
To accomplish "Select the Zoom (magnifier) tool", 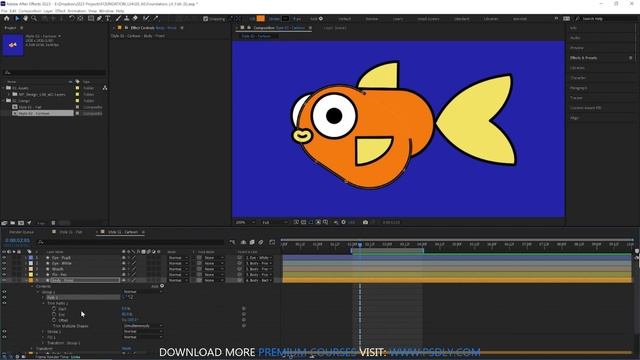I will (34, 18).
